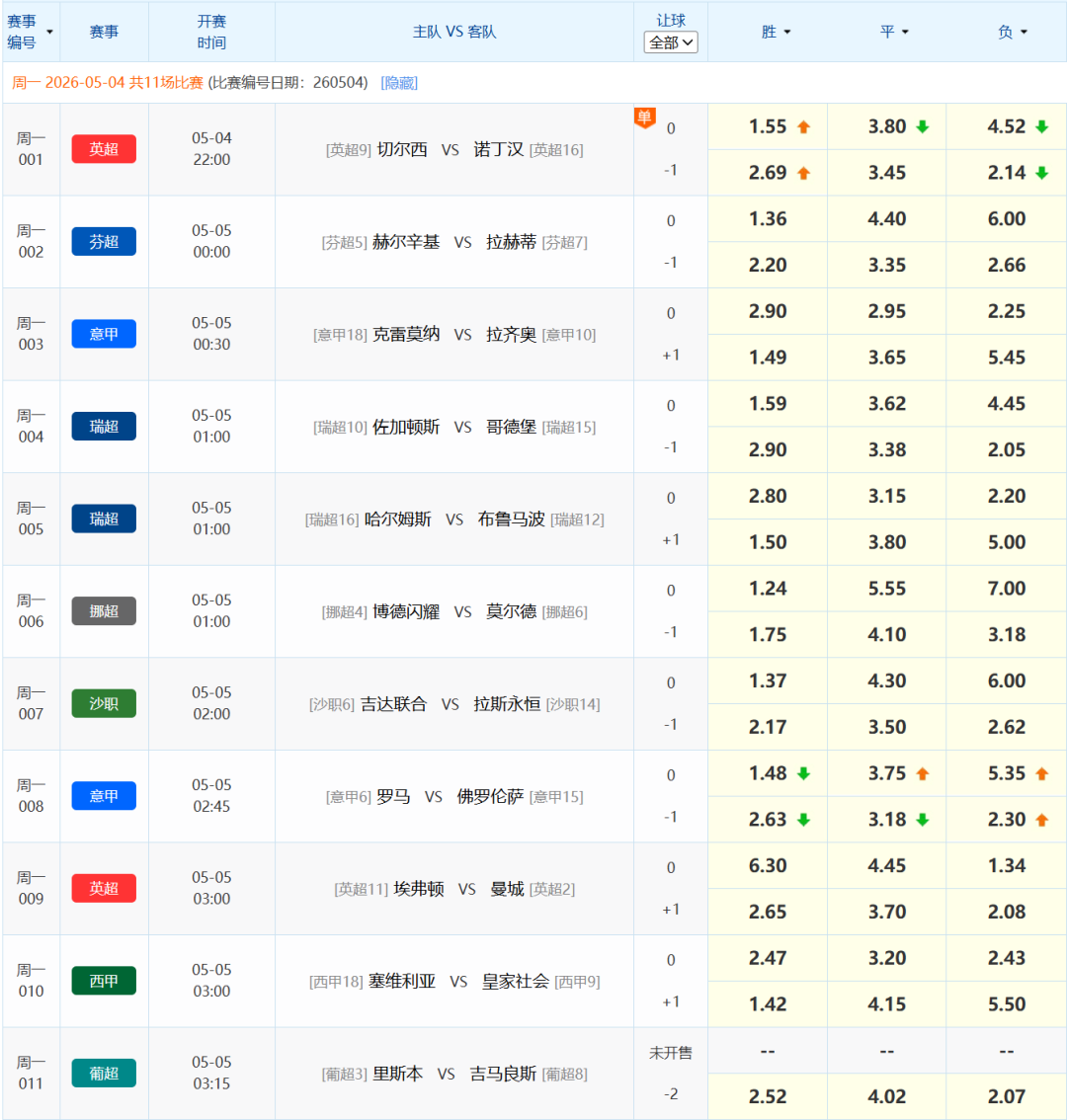Screen dimensions: 1067x1120
Task: Open away team 曼城 details
Action: tap(507, 889)
